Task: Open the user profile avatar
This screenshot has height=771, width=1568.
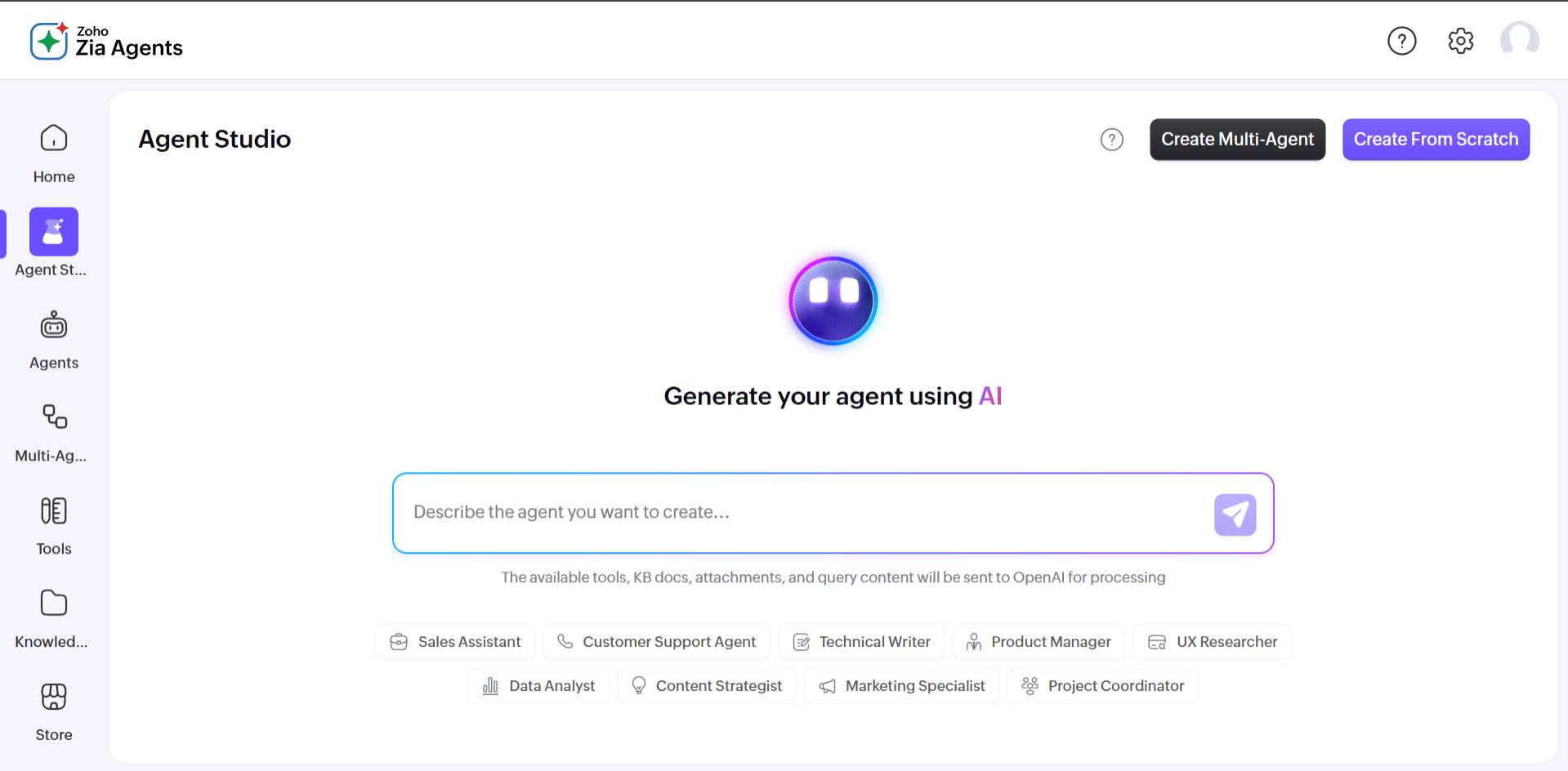Action: point(1520,39)
